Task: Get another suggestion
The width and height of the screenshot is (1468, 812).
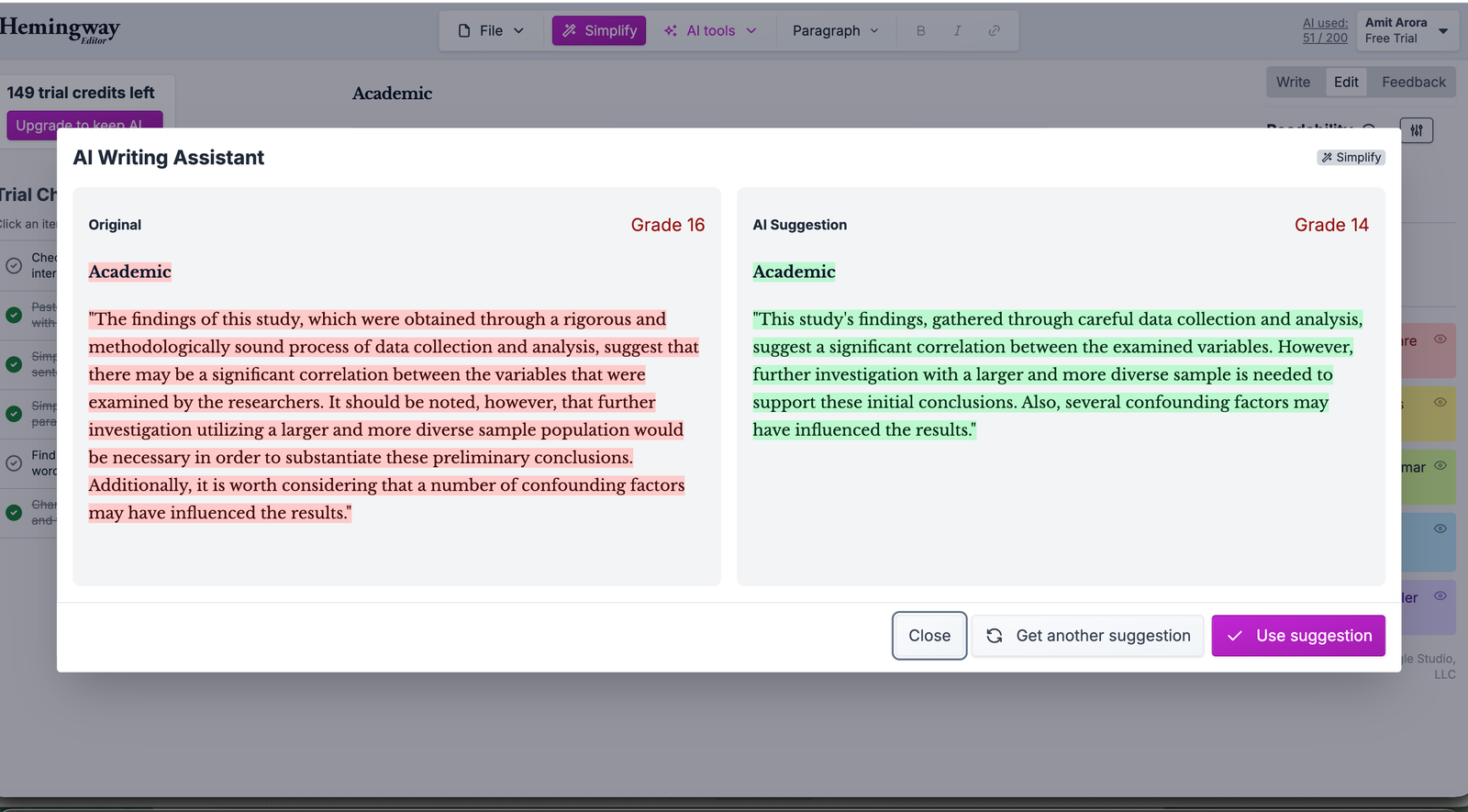Action: tap(1088, 636)
